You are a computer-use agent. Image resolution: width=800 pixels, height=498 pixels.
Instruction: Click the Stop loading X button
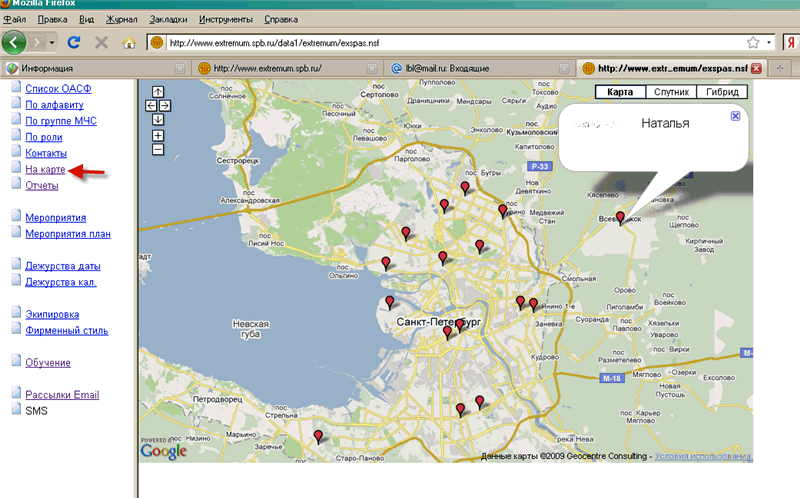click(102, 42)
